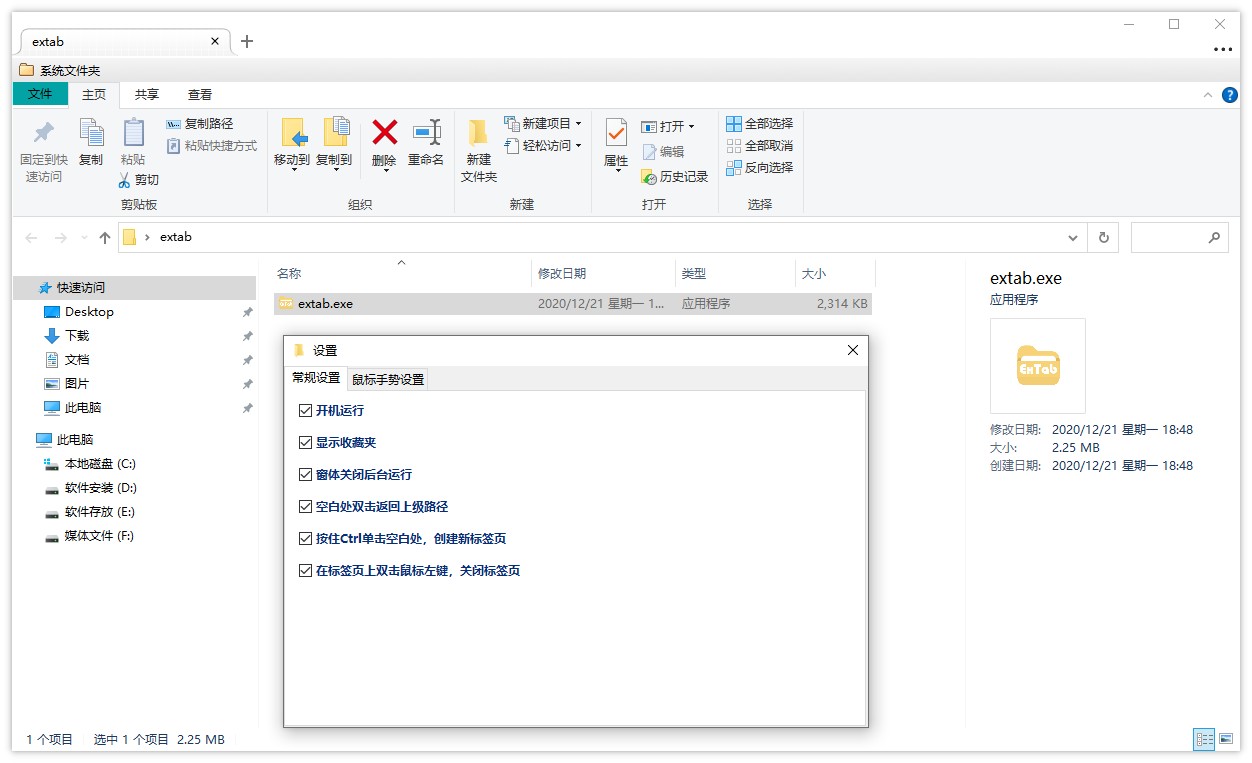The image size is (1252, 763).
Task: Select the extab.exe file row
Action: [x=572, y=304]
